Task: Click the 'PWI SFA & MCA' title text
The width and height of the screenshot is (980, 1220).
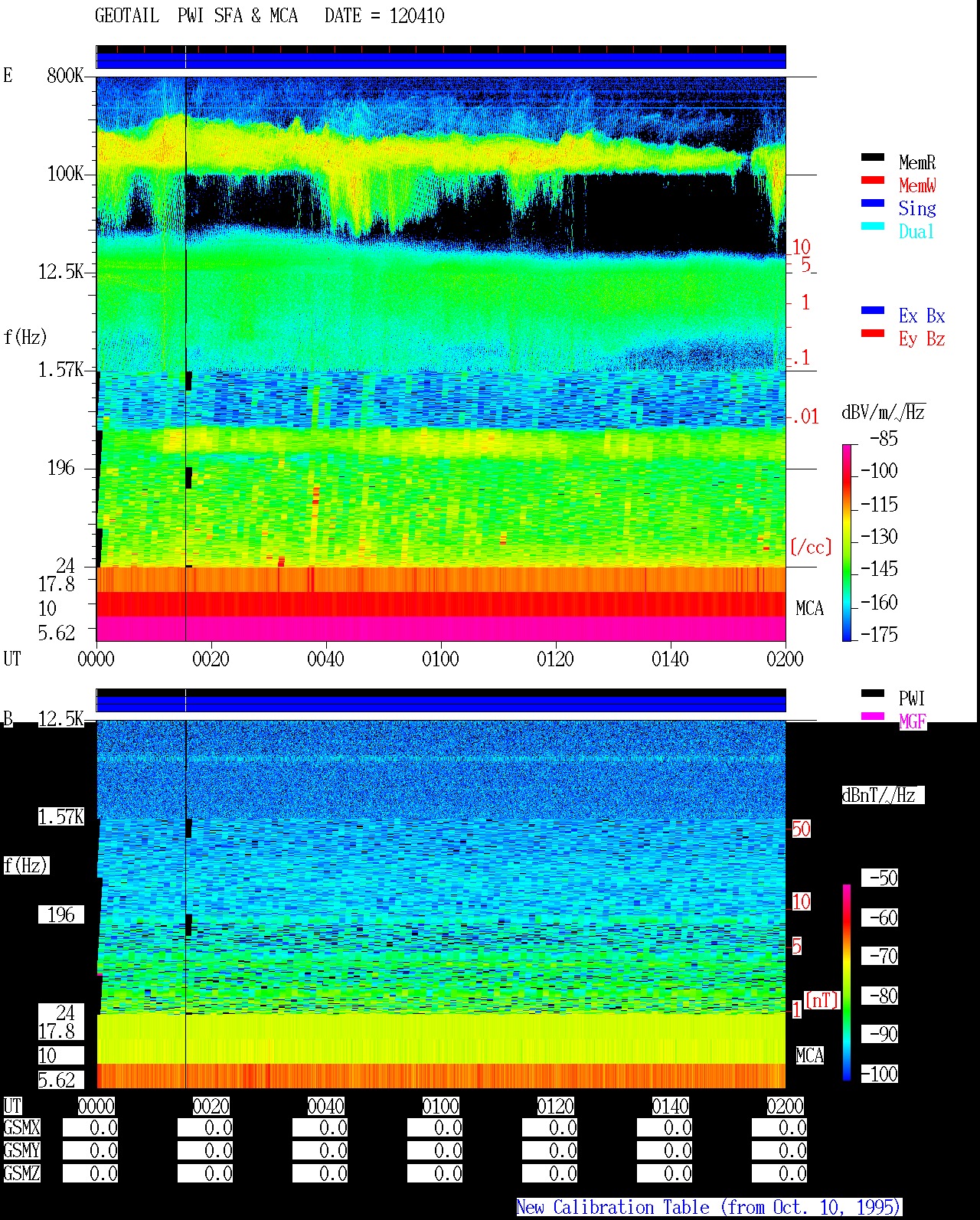Action: tap(237, 16)
